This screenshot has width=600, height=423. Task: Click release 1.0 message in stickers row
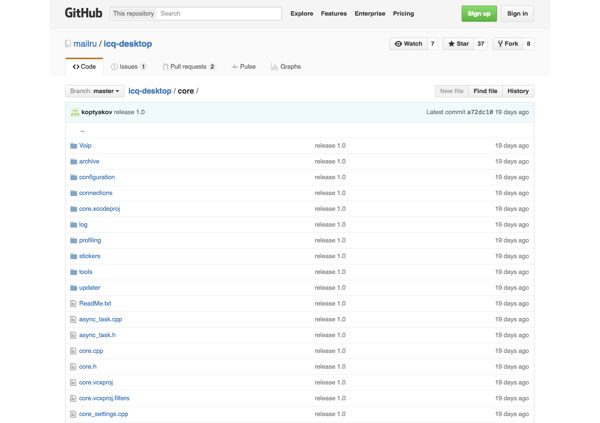click(330, 256)
